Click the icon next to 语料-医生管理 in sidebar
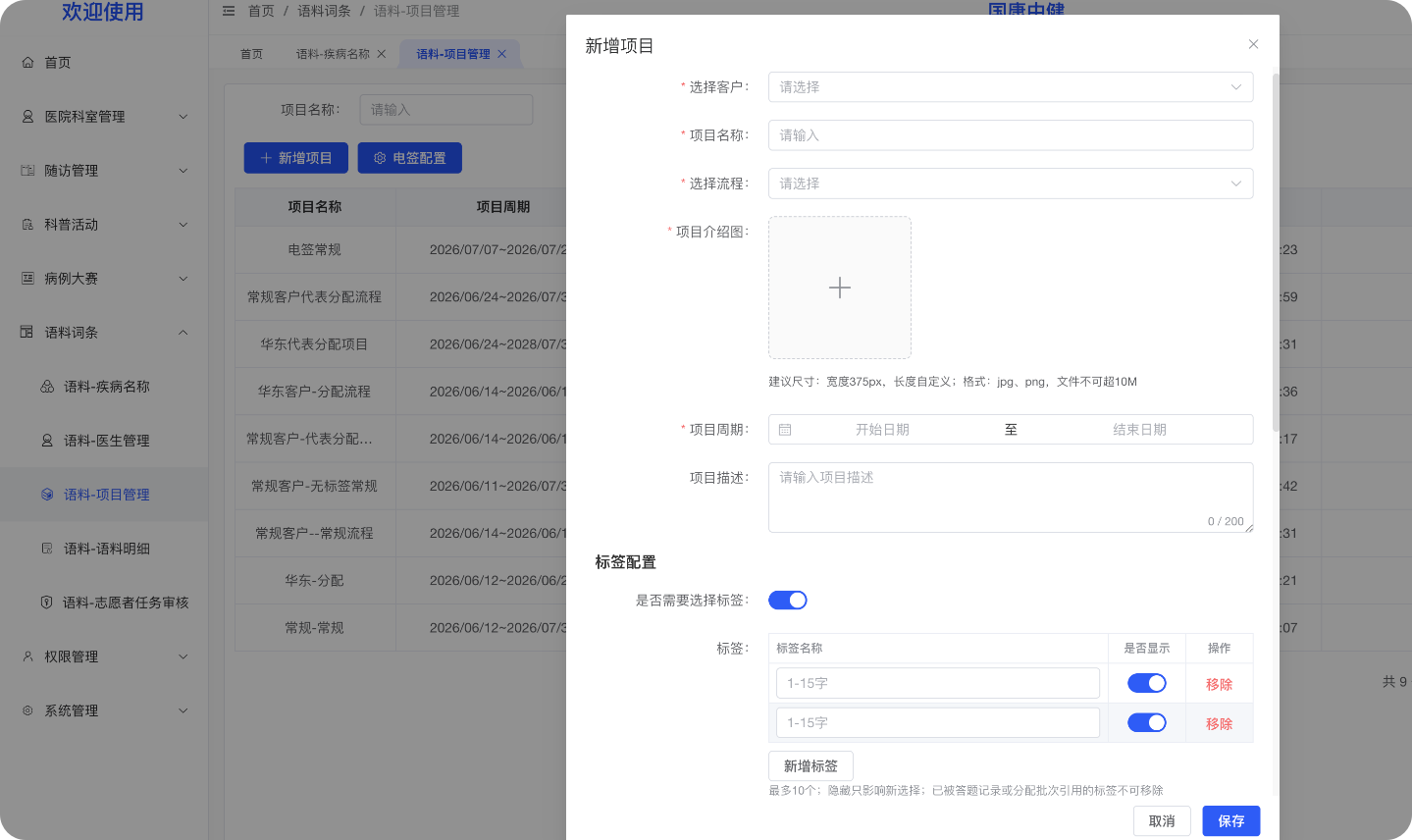 click(x=47, y=440)
